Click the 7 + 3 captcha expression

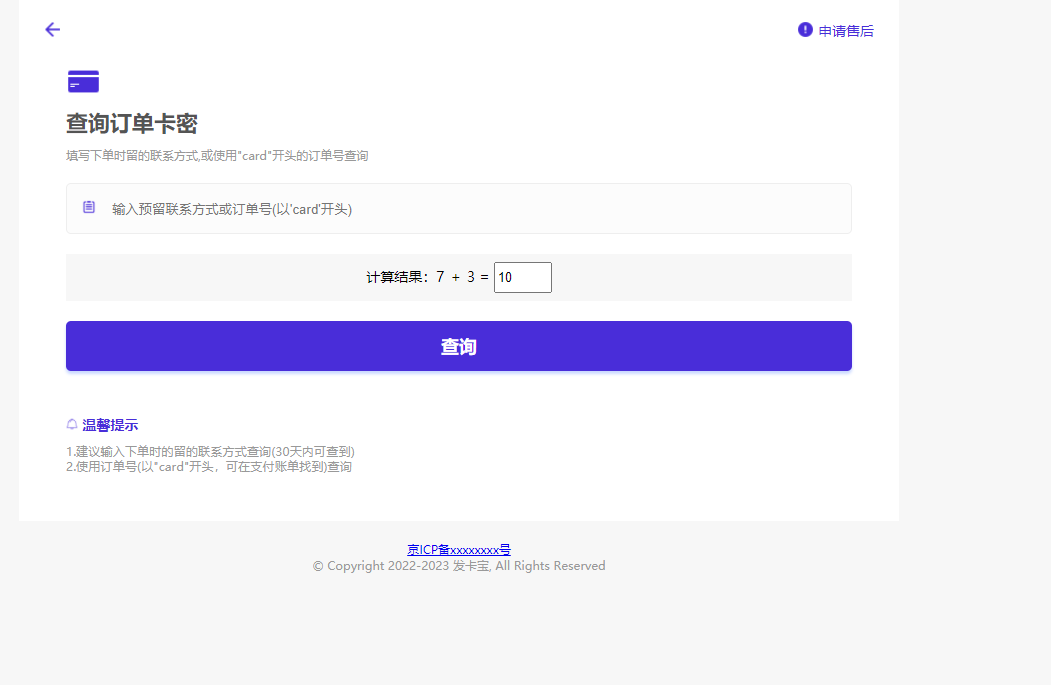coord(461,278)
